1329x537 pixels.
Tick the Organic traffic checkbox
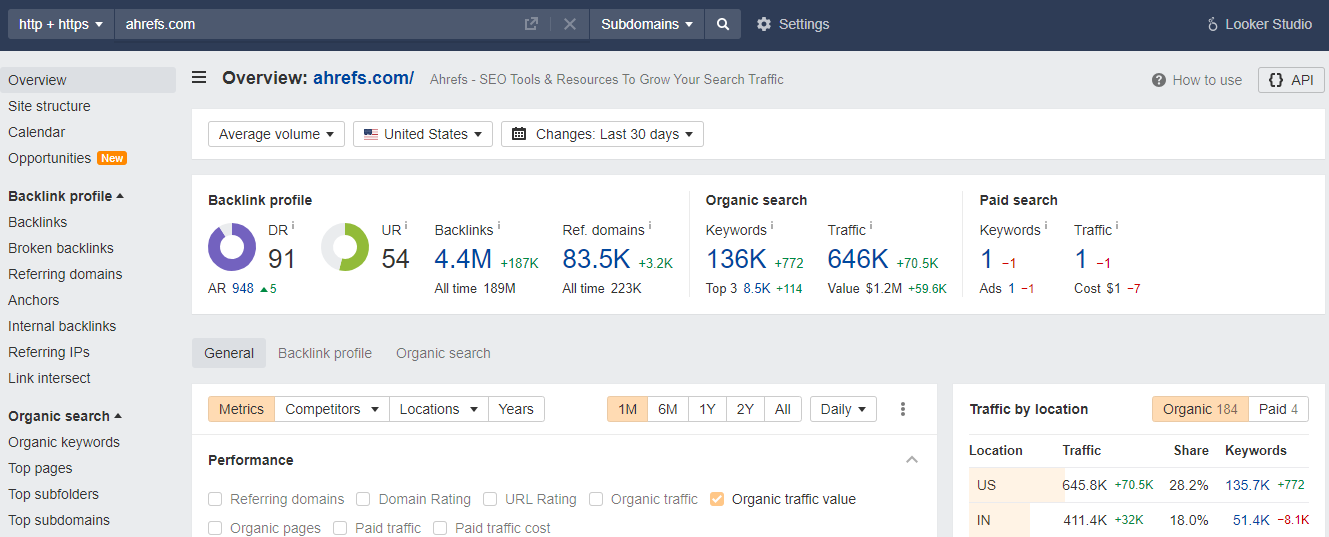click(596, 499)
